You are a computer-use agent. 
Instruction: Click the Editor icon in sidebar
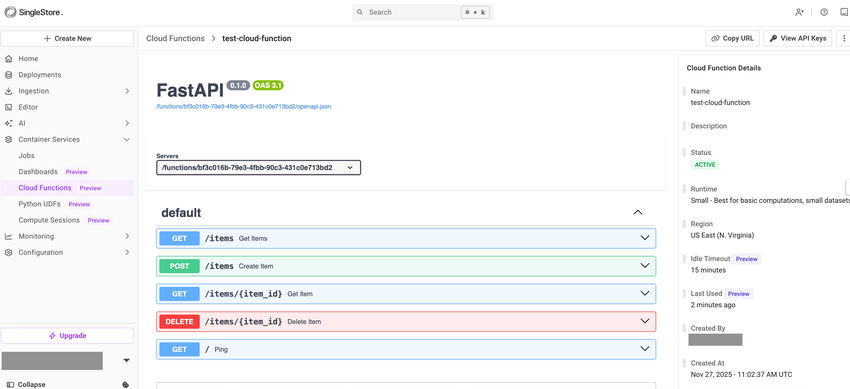click(8, 107)
